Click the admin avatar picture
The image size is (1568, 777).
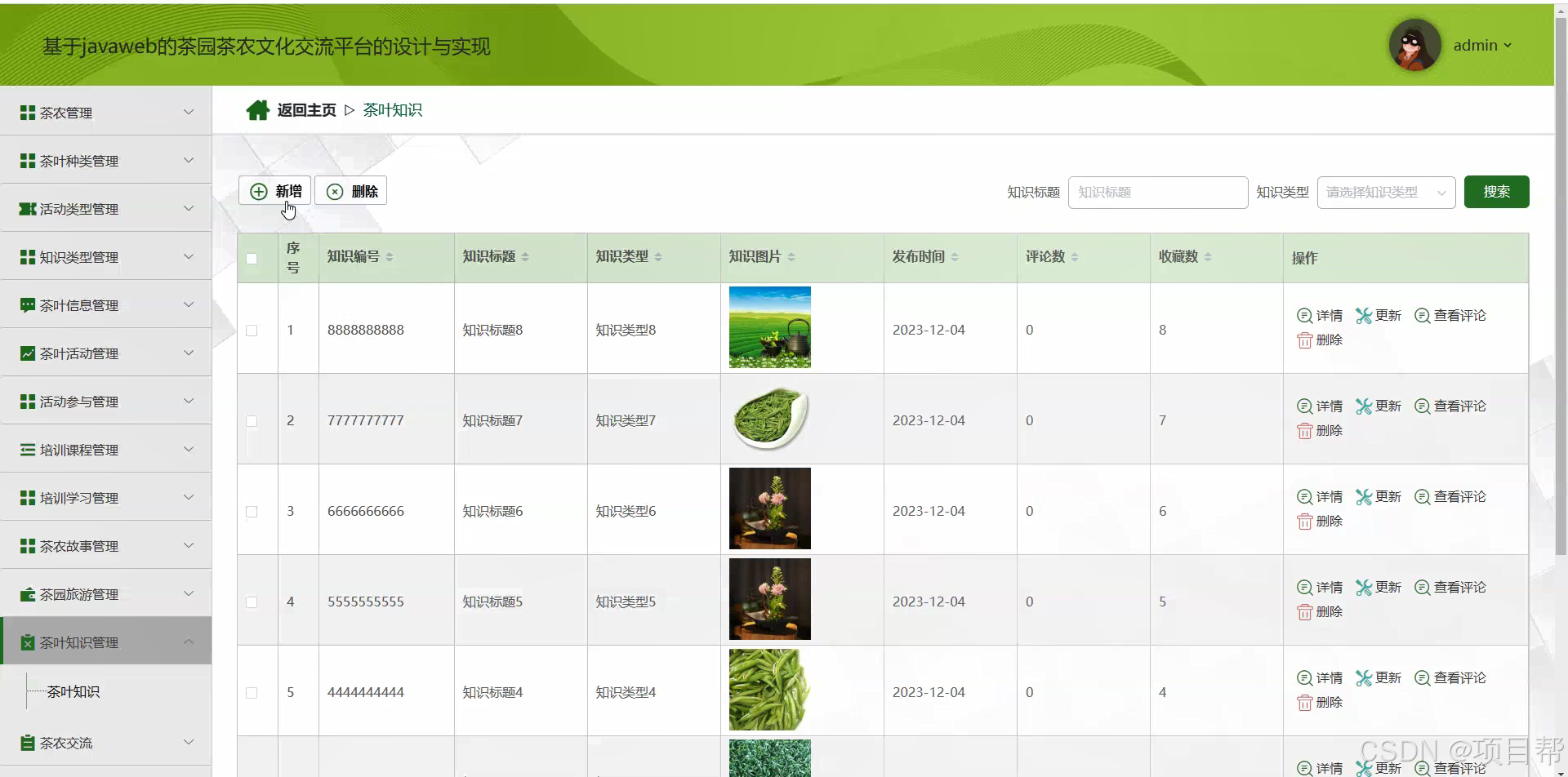1414,45
